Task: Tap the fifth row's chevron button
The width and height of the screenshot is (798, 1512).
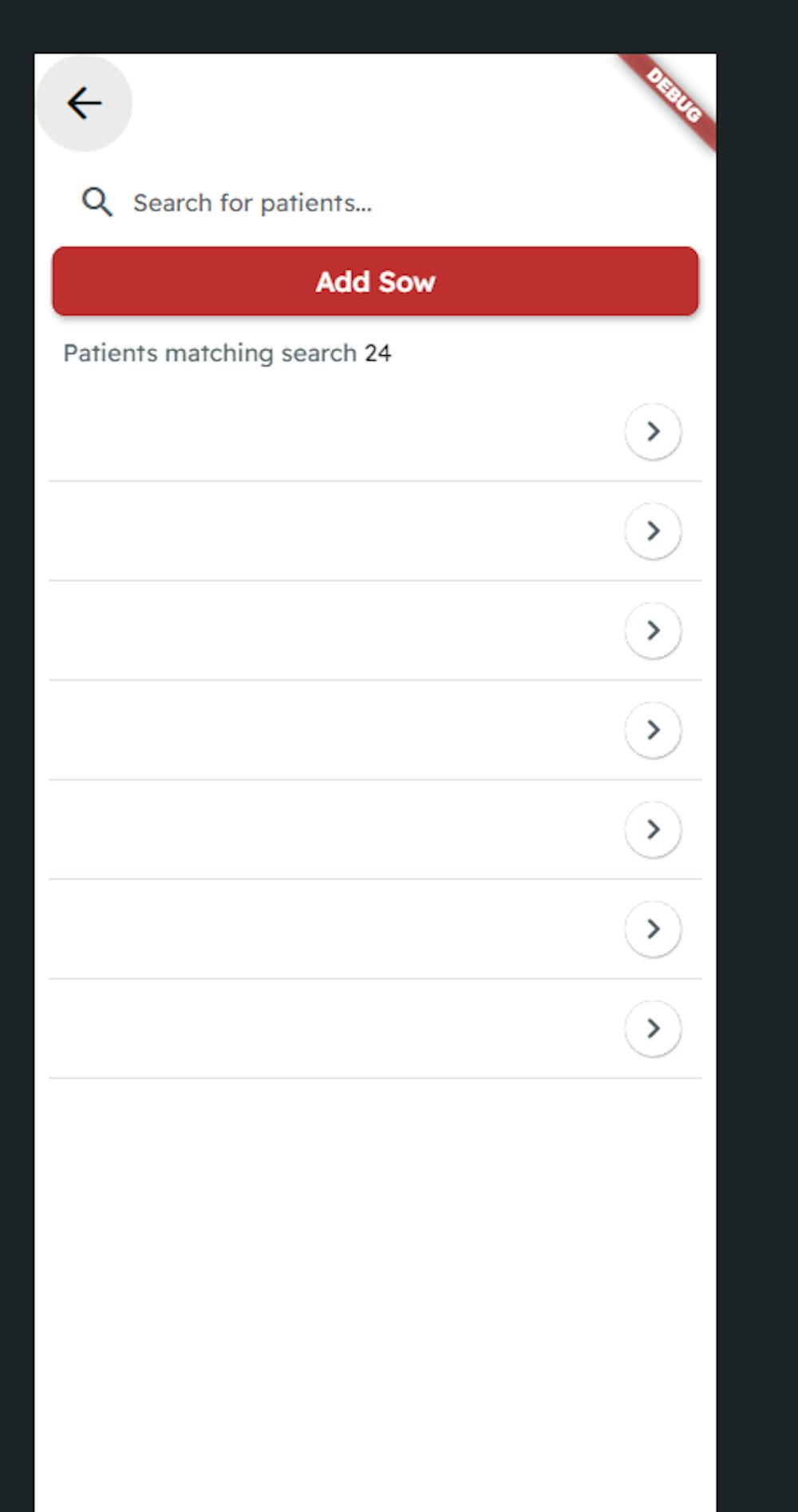Action: (x=653, y=830)
